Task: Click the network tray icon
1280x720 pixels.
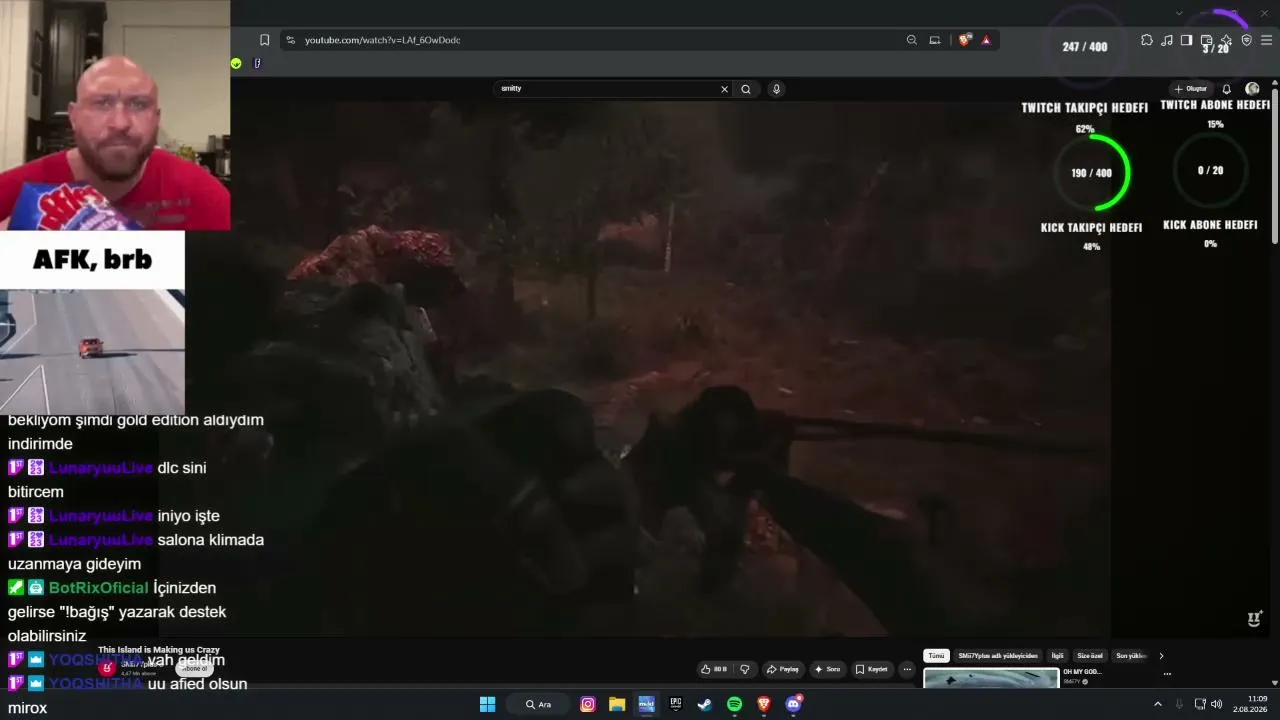Action: pos(1200,704)
